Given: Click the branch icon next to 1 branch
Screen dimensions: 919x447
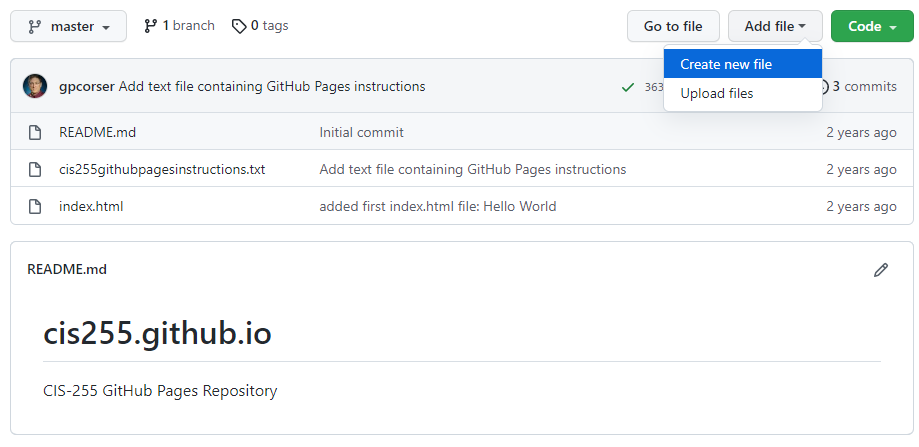Looking at the screenshot, I should (151, 26).
